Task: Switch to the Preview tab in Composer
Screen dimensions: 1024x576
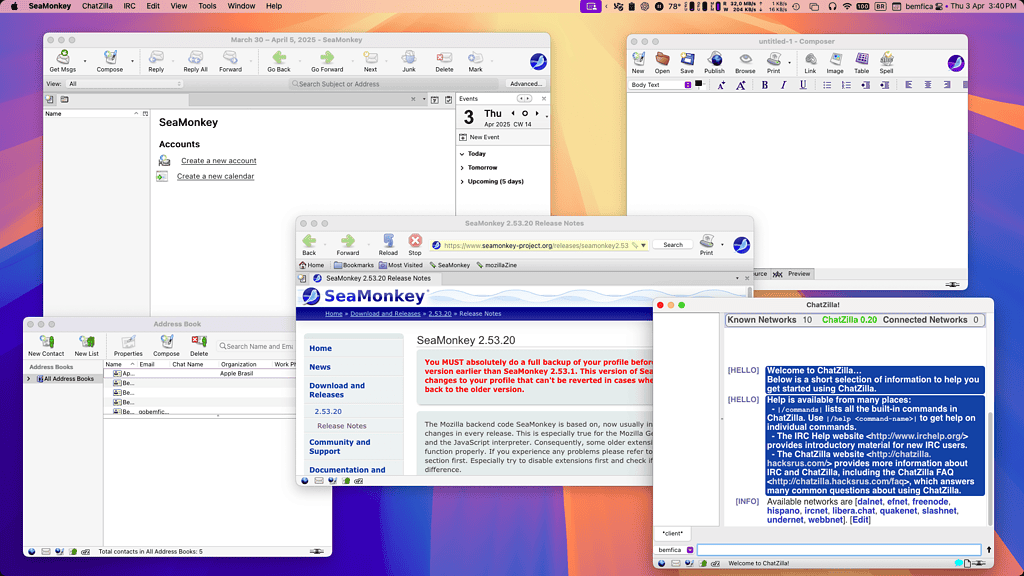Action: click(x=799, y=273)
